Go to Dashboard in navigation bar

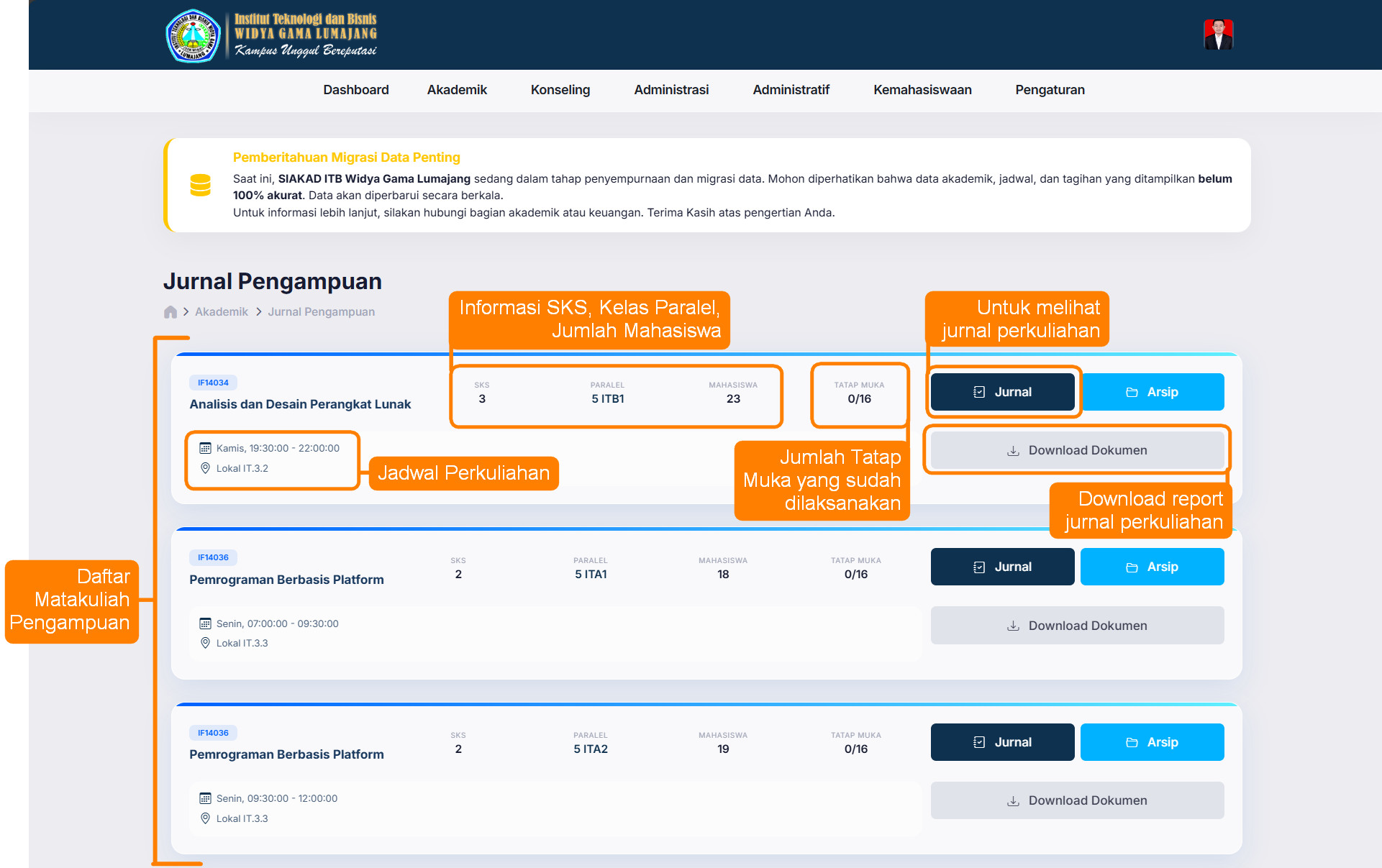(x=355, y=90)
